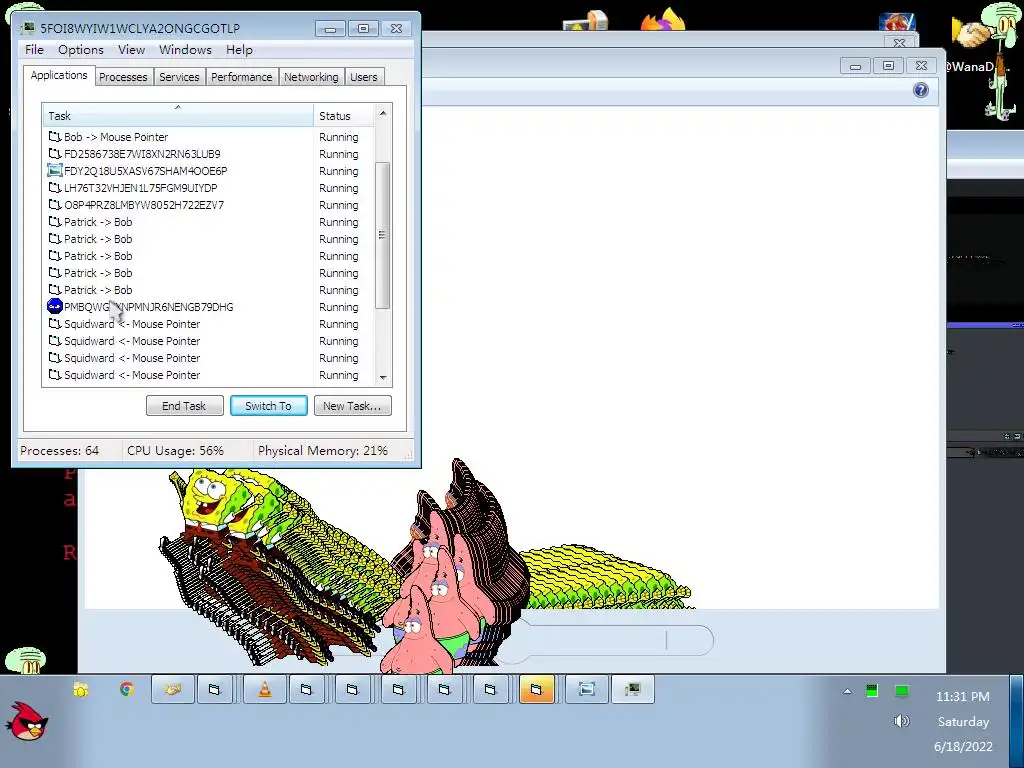Open the Firefox desktop icon
The width and height of the screenshot is (1024, 768).
pos(663,18)
